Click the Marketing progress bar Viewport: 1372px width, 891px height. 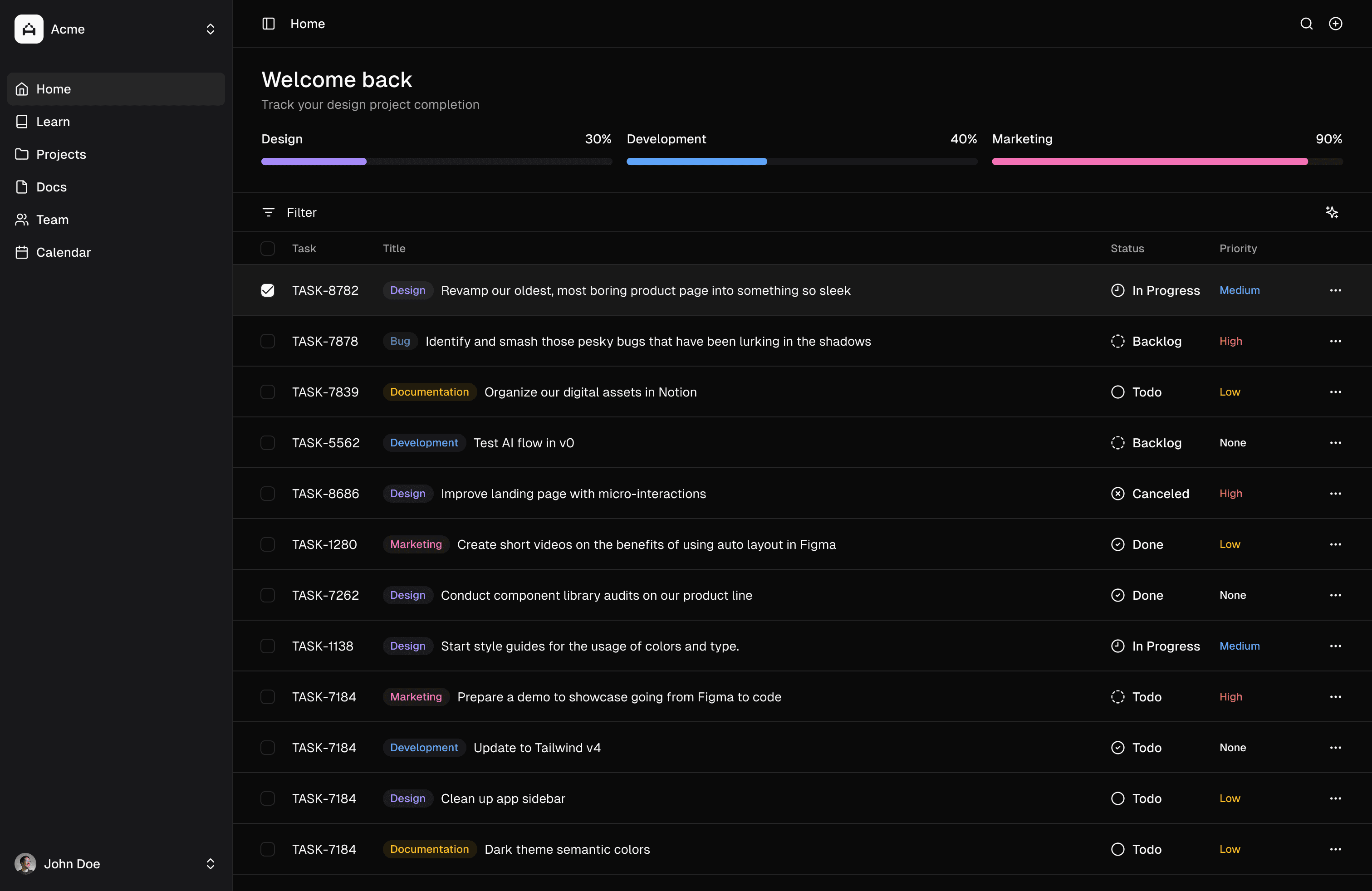[1167, 162]
